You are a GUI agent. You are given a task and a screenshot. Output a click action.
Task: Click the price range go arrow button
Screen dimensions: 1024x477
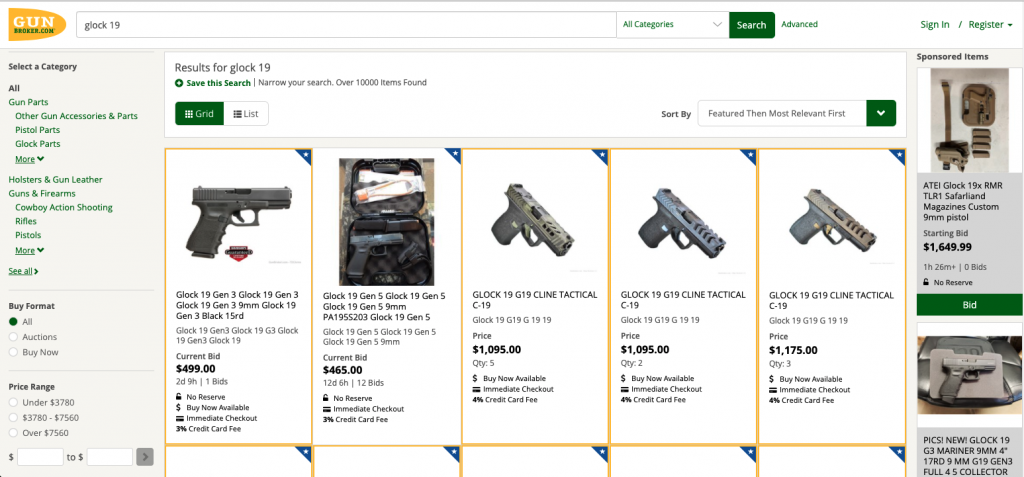[x=145, y=457]
